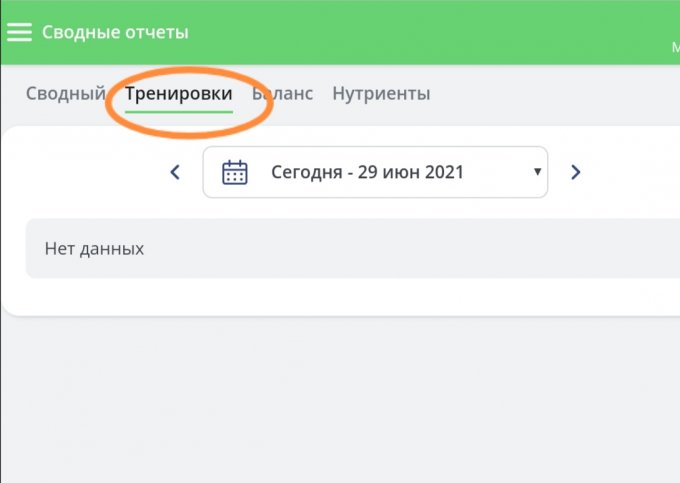The width and height of the screenshot is (680, 483).
Task: Expand the date dropdown triangle arrow
Action: tap(537, 172)
